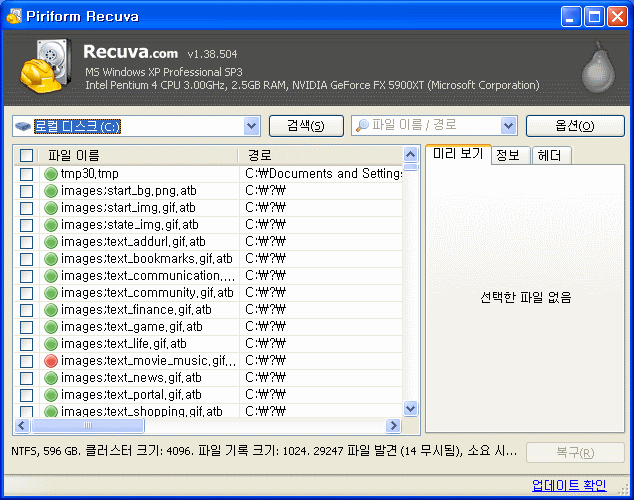Toggle the select-all checkbox in the list header
This screenshot has width=634, height=500.
[26, 156]
